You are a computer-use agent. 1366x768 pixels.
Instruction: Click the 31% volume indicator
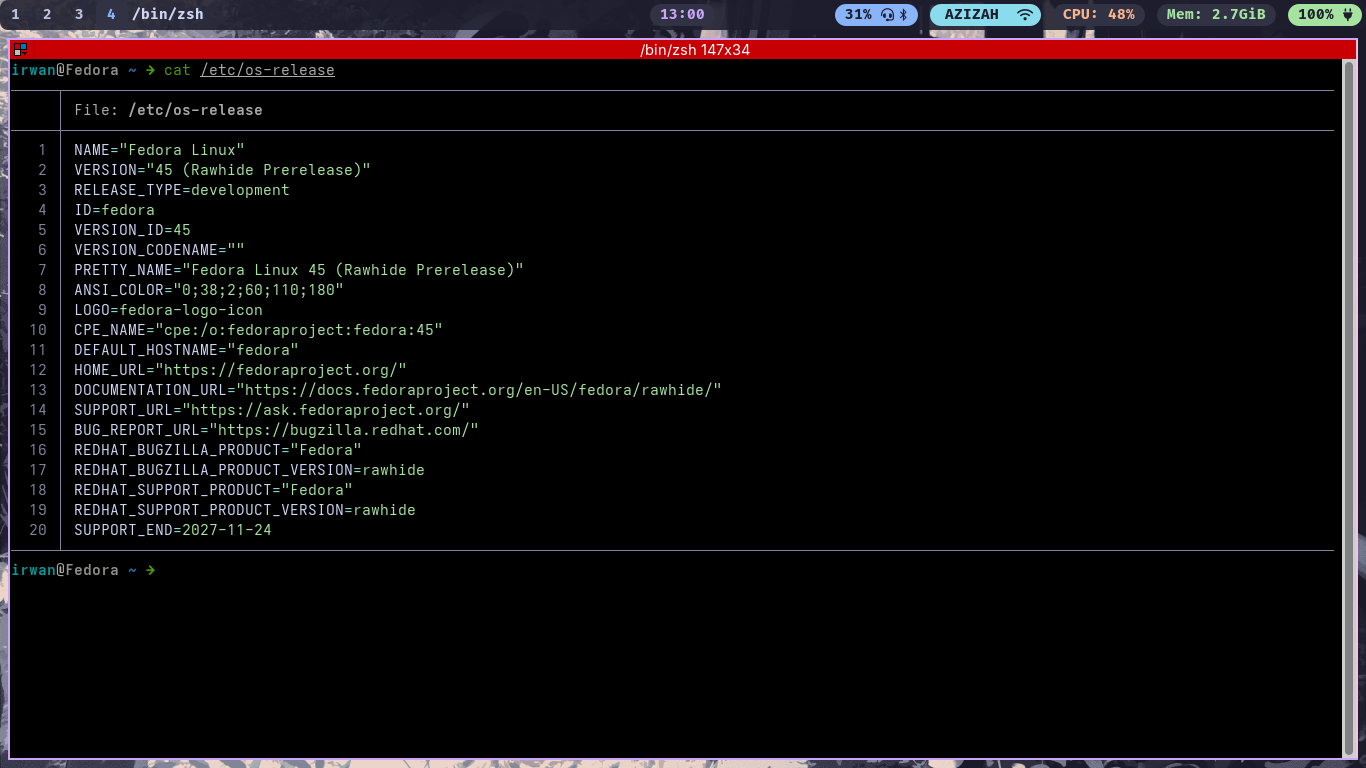(858, 15)
